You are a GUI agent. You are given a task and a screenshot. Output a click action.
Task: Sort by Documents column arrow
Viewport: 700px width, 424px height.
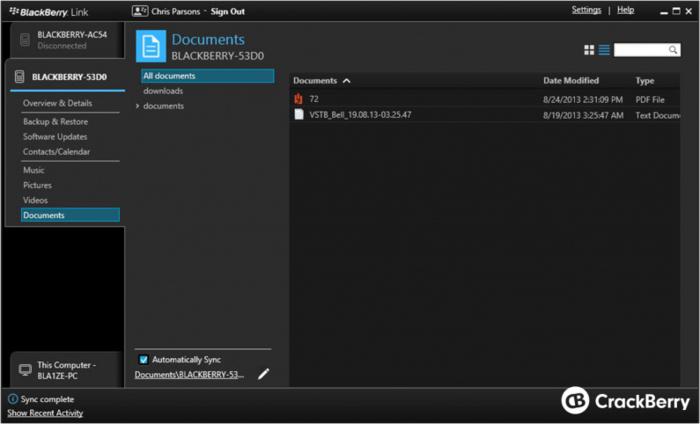[x=346, y=81]
